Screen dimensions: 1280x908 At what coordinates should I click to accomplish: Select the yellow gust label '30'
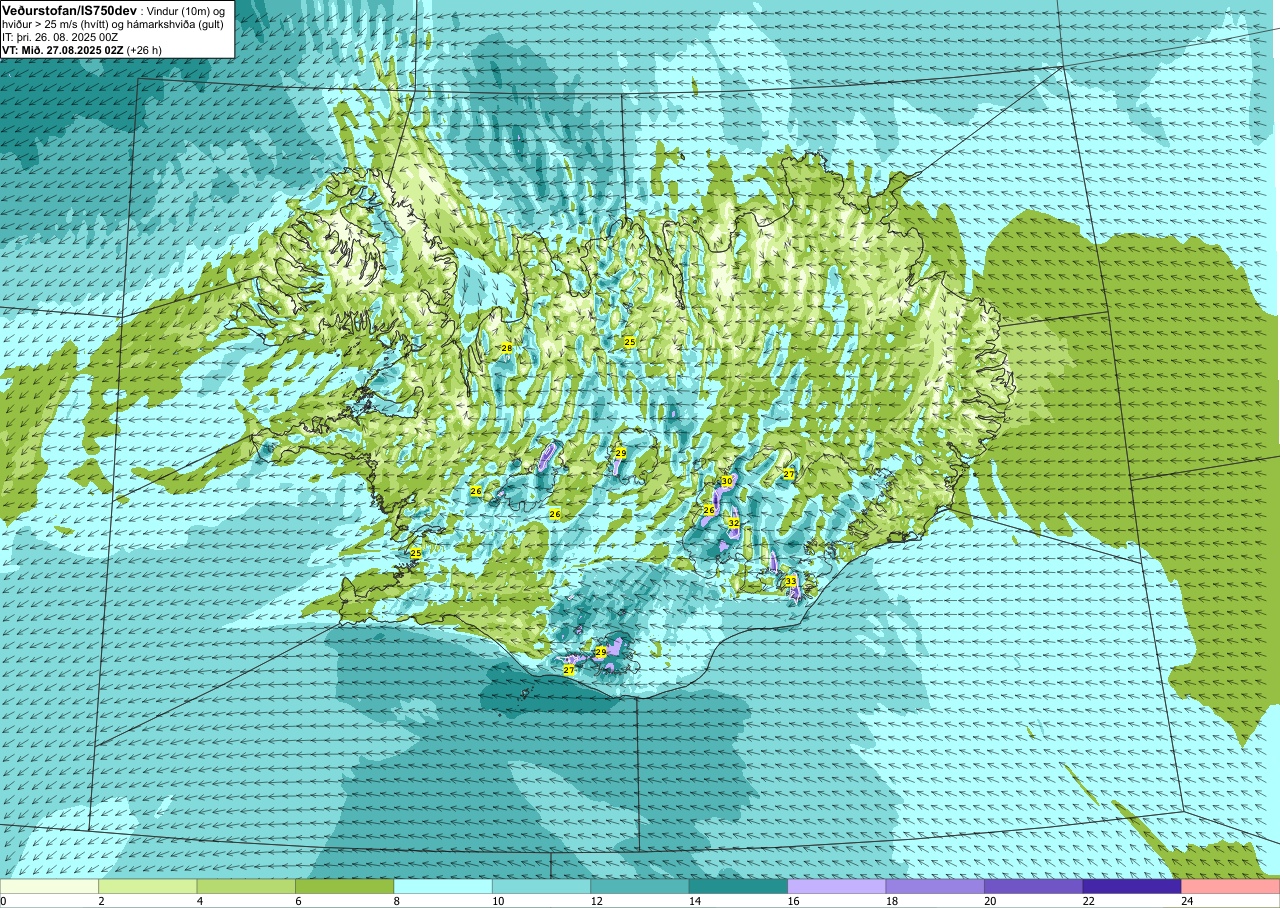(x=727, y=481)
